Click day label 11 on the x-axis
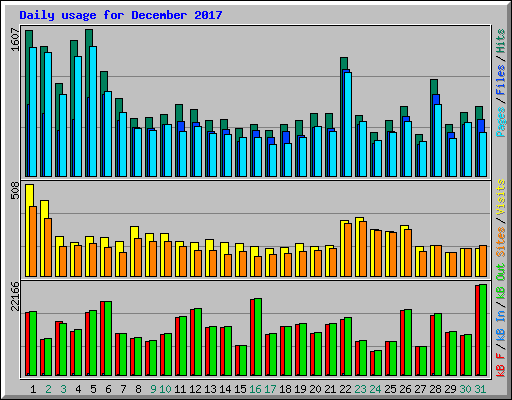512x400 pixels. pyautogui.click(x=180, y=389)
